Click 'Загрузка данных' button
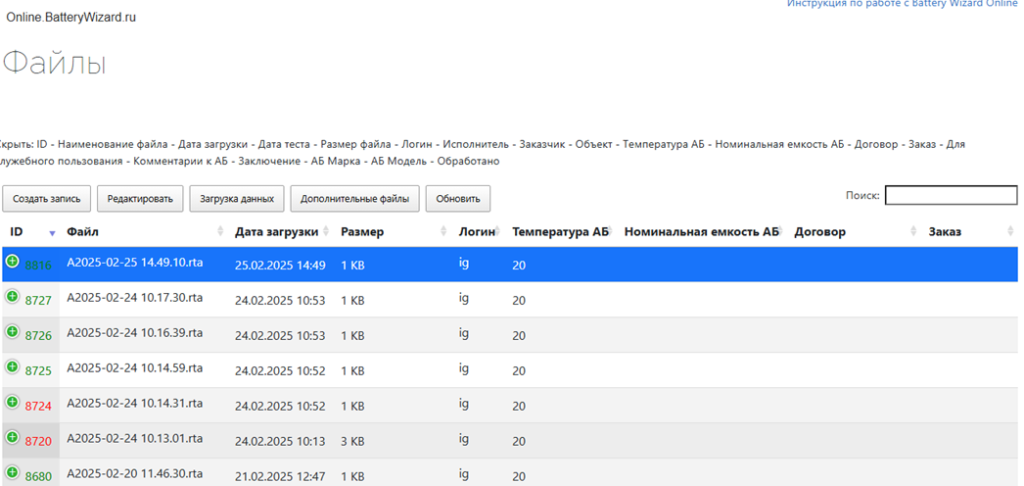This screenshot has width=1024, height=486. [237, 199]
